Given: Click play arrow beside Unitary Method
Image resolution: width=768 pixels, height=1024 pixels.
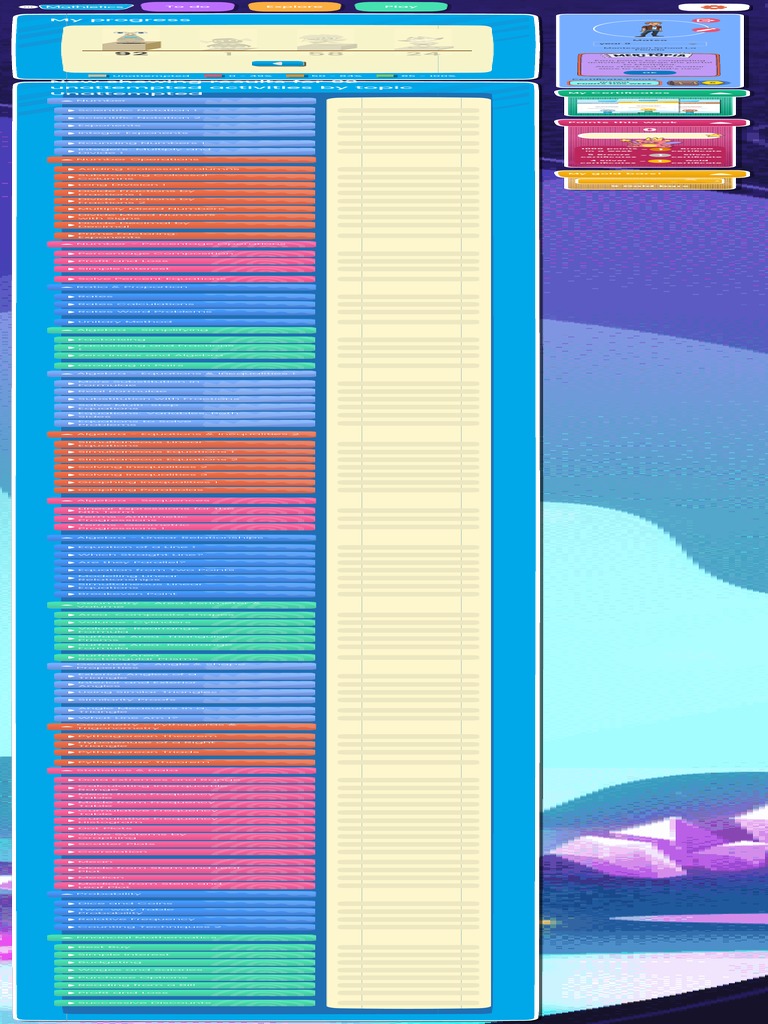Looking at the screenshot, I should click(x=71, y=321).
